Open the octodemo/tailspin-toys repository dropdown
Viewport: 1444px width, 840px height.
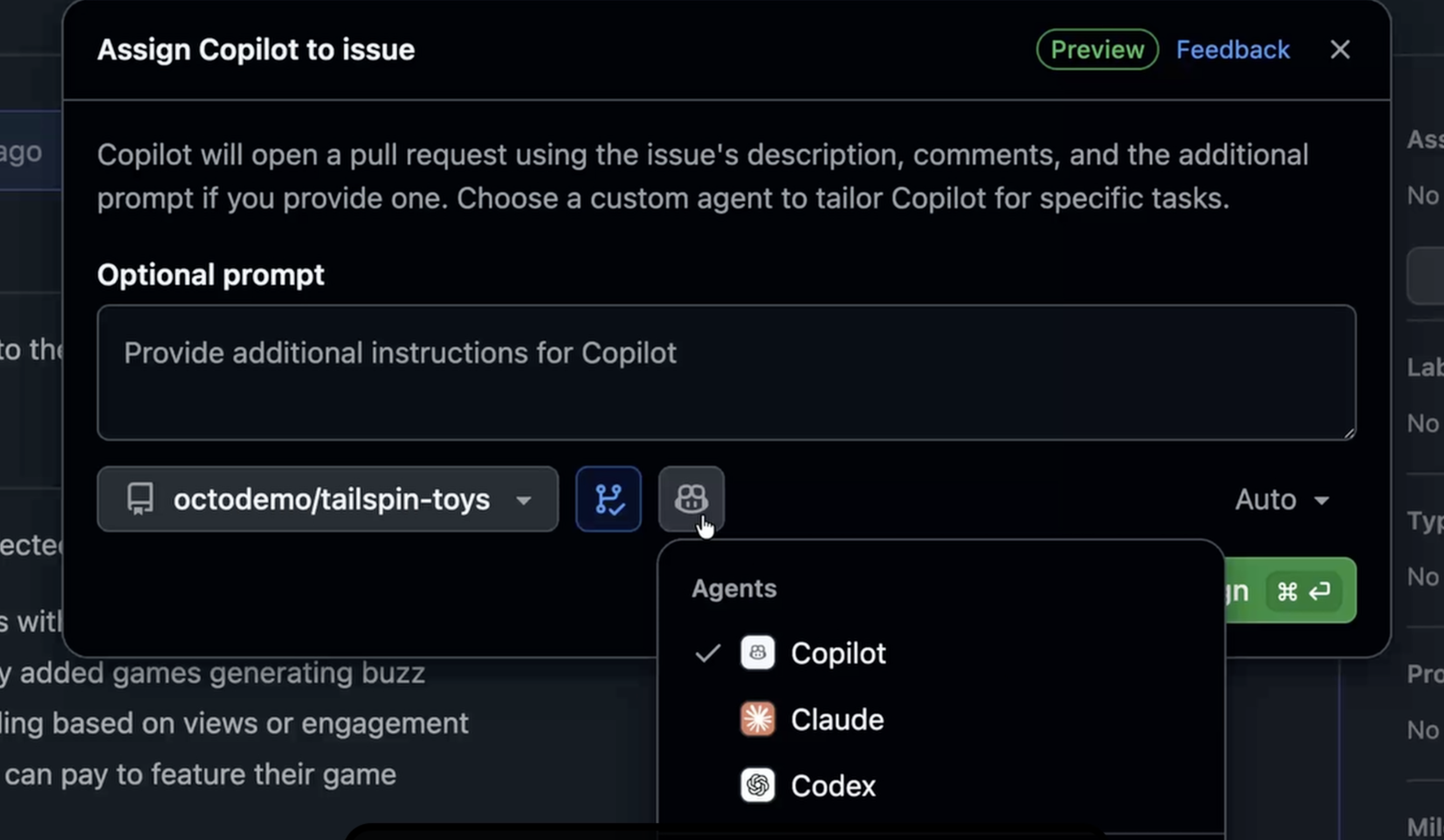click(327, 499)
